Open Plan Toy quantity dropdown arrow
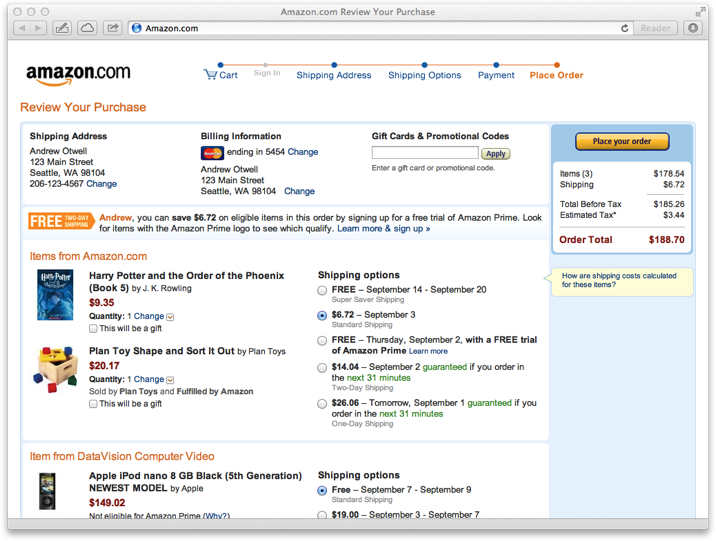This screenshot has height=541, width=716. tap(170, 380)
